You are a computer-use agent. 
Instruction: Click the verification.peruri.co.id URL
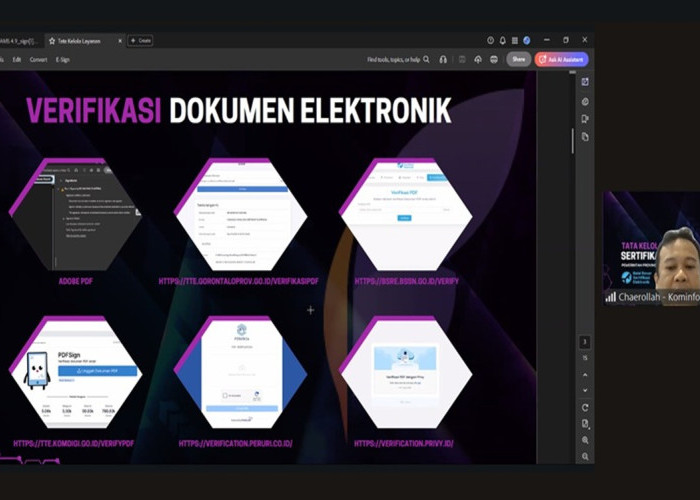tap(236, 444)
